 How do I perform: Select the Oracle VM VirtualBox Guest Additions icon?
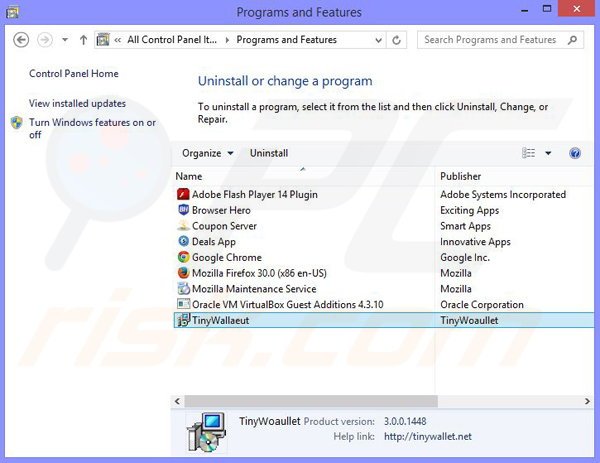point(183,304)
